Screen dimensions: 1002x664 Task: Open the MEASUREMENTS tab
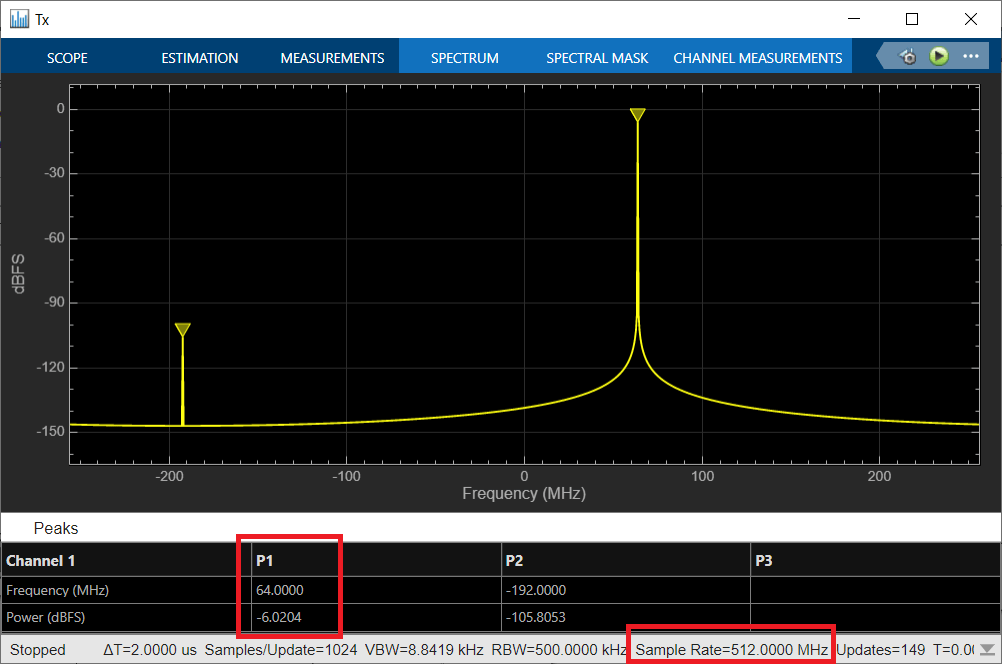pyautogui.click(x=332, y=58)
